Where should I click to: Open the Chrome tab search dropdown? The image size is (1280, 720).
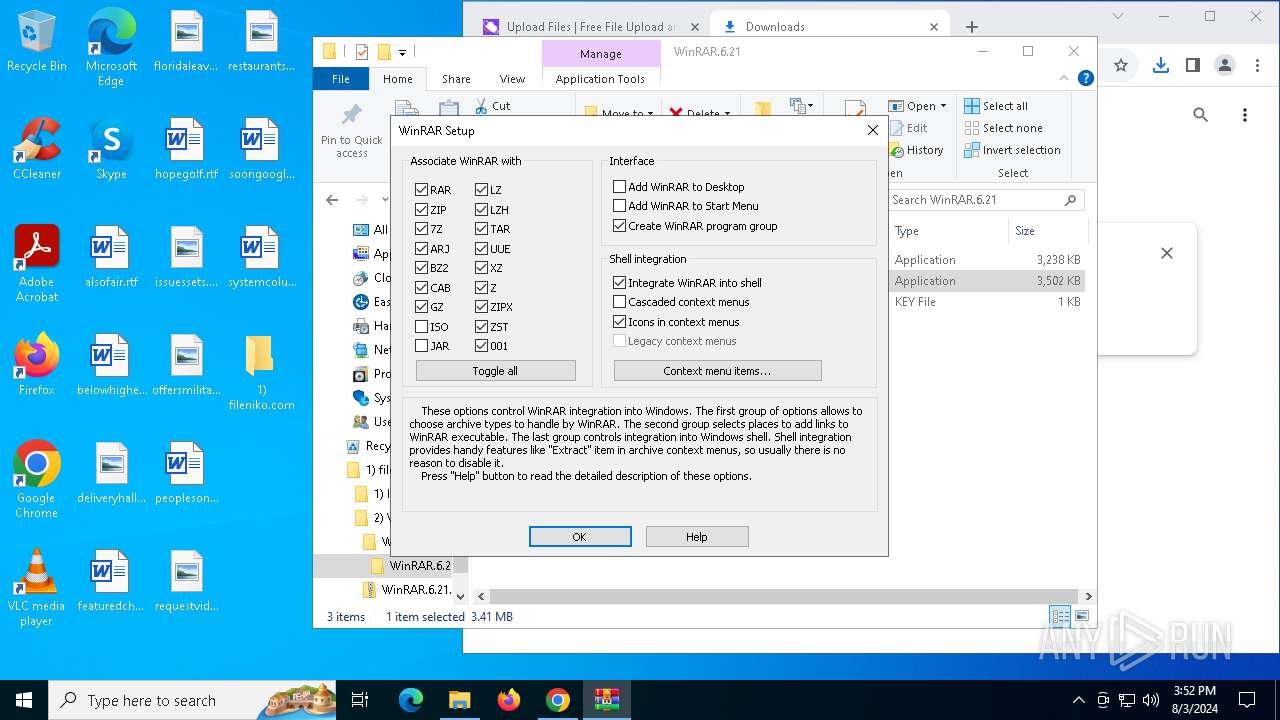coord(1119,16)
